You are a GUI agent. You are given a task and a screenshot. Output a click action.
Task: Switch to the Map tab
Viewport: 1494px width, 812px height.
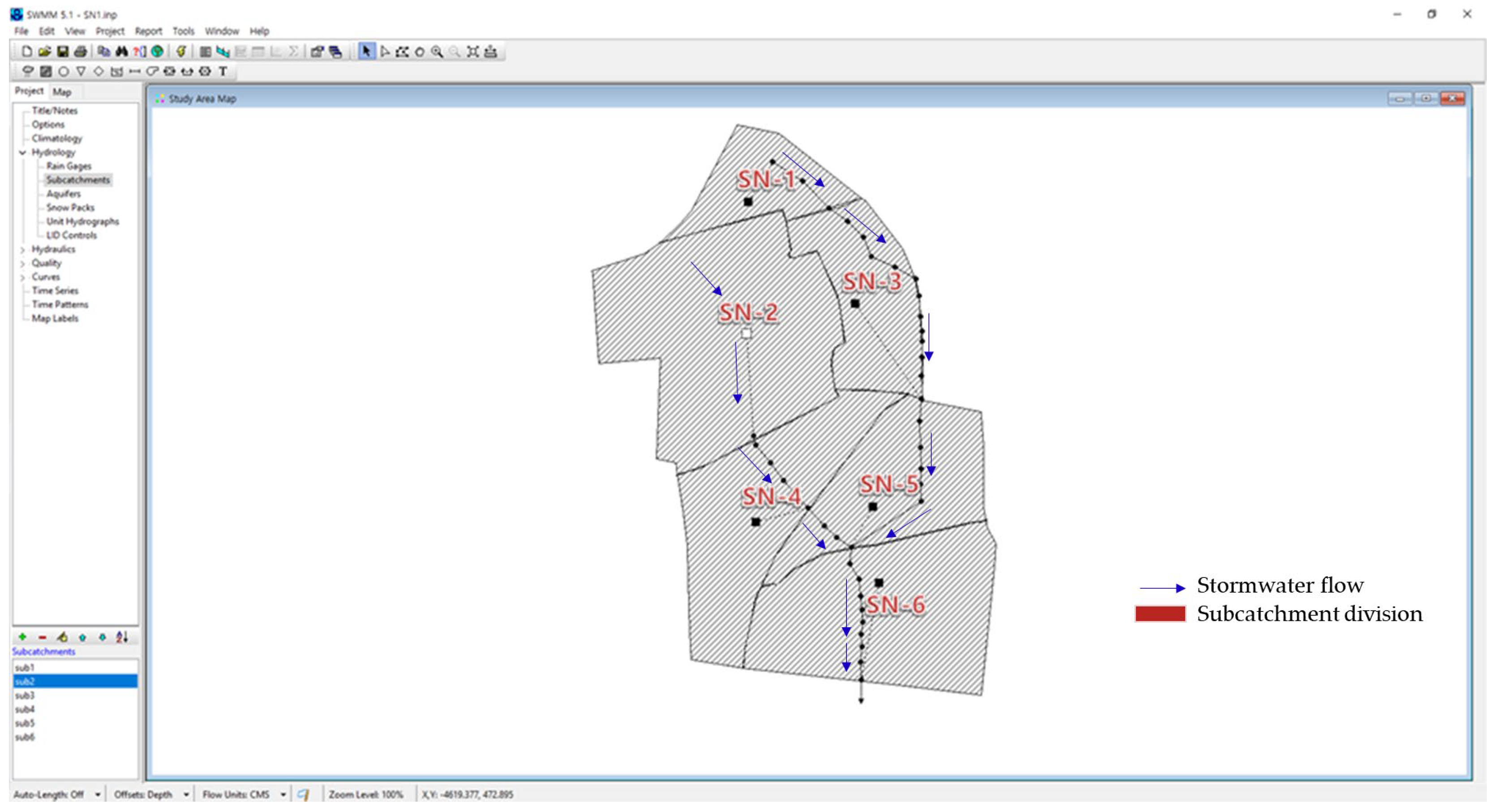click(x=61, y=92)
